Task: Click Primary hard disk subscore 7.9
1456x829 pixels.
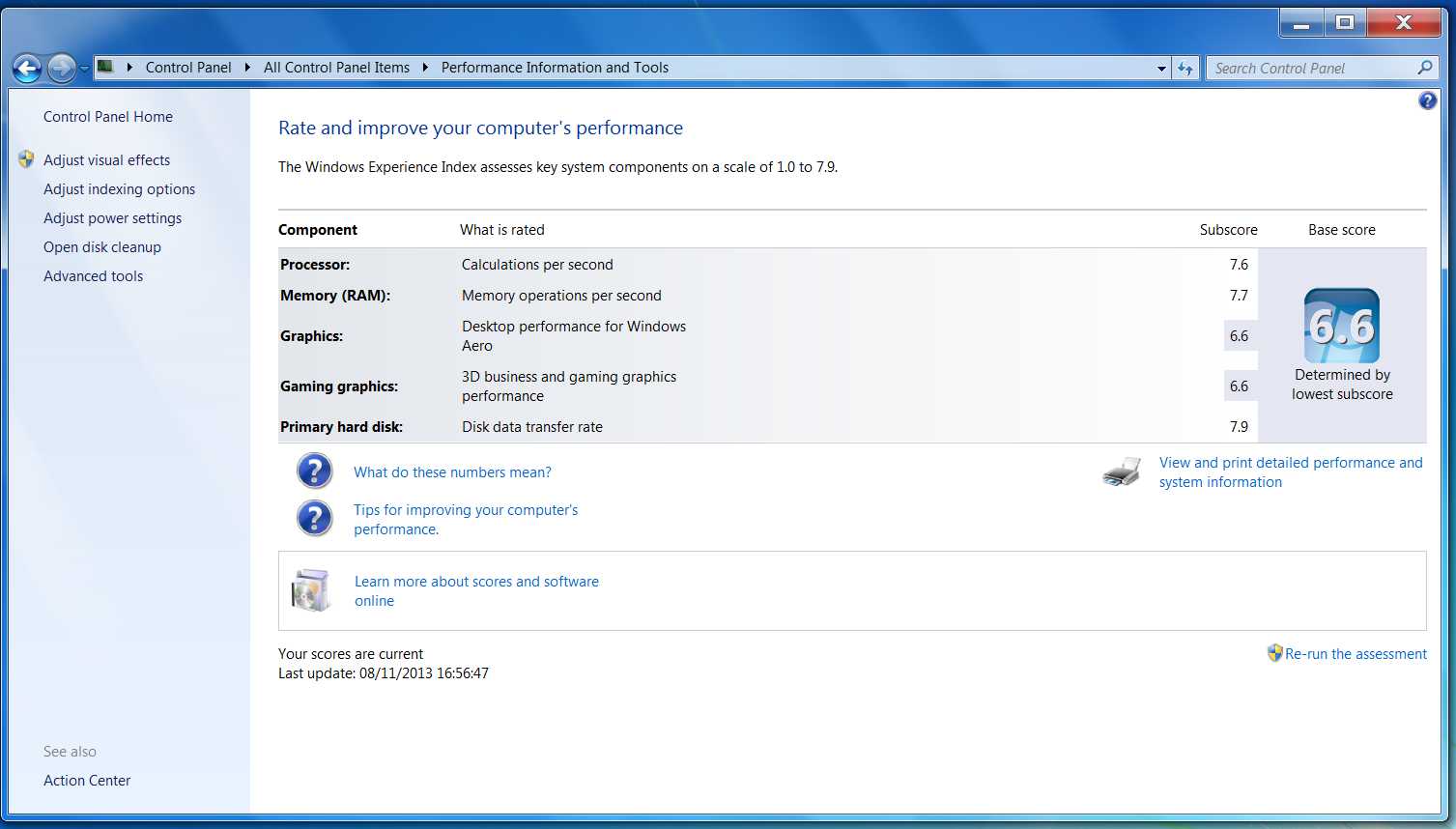Action: pos(1239,427)
